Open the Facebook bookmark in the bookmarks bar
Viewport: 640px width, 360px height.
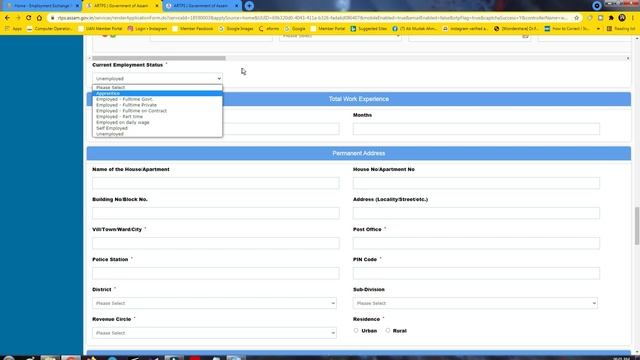pos(415,29)
